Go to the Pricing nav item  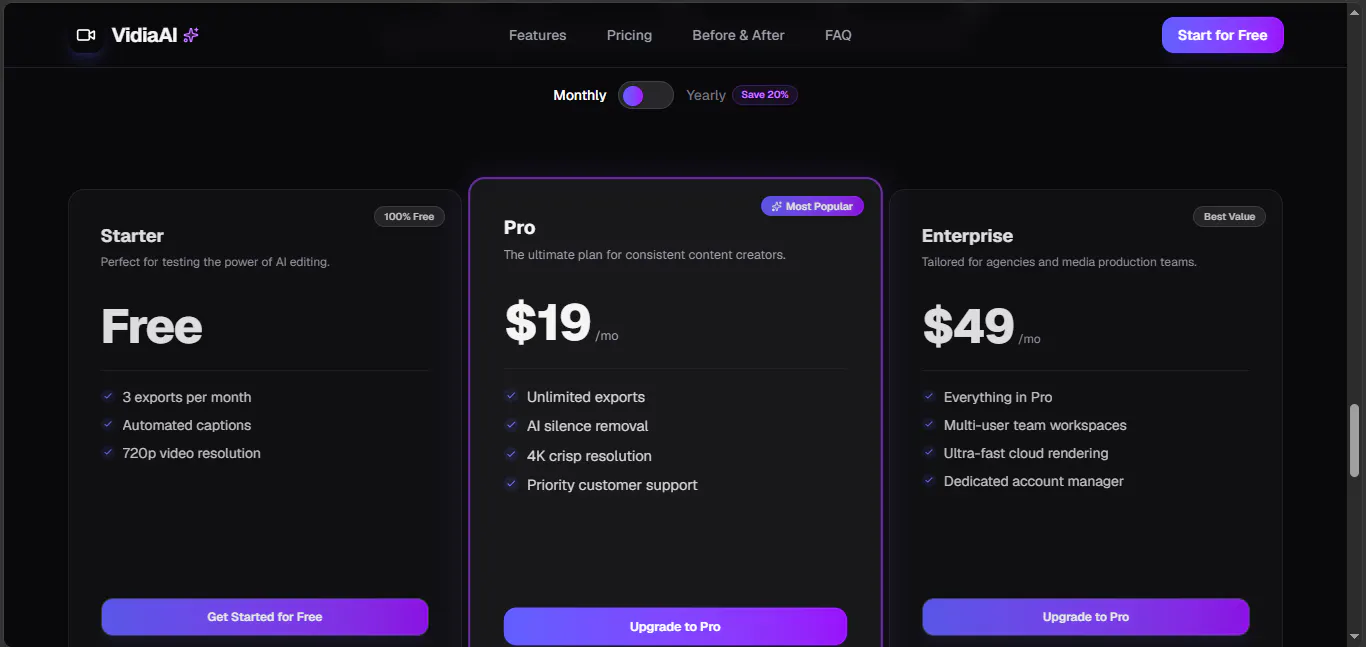629,35
